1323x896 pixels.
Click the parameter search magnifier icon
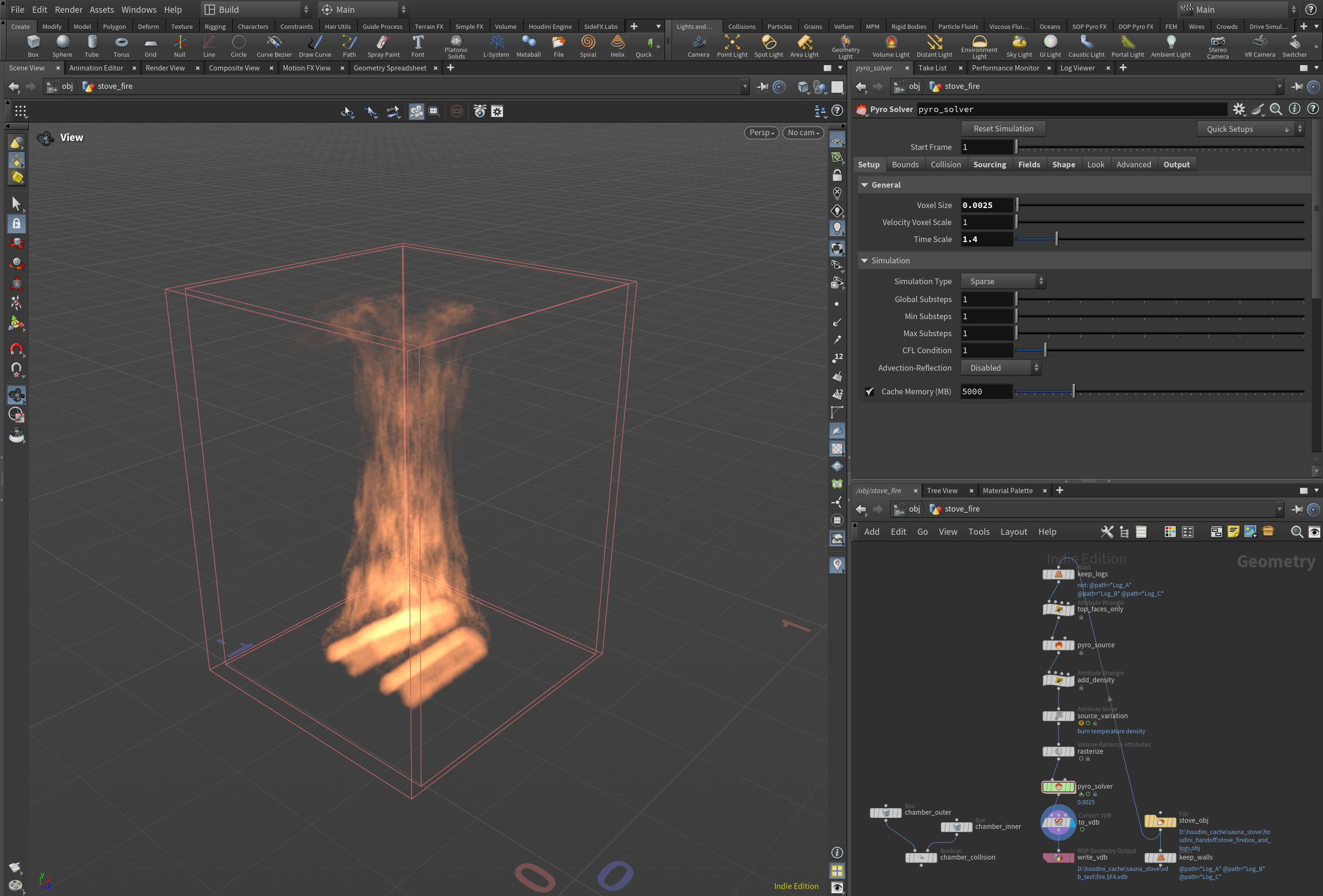tap(1276, 109)
